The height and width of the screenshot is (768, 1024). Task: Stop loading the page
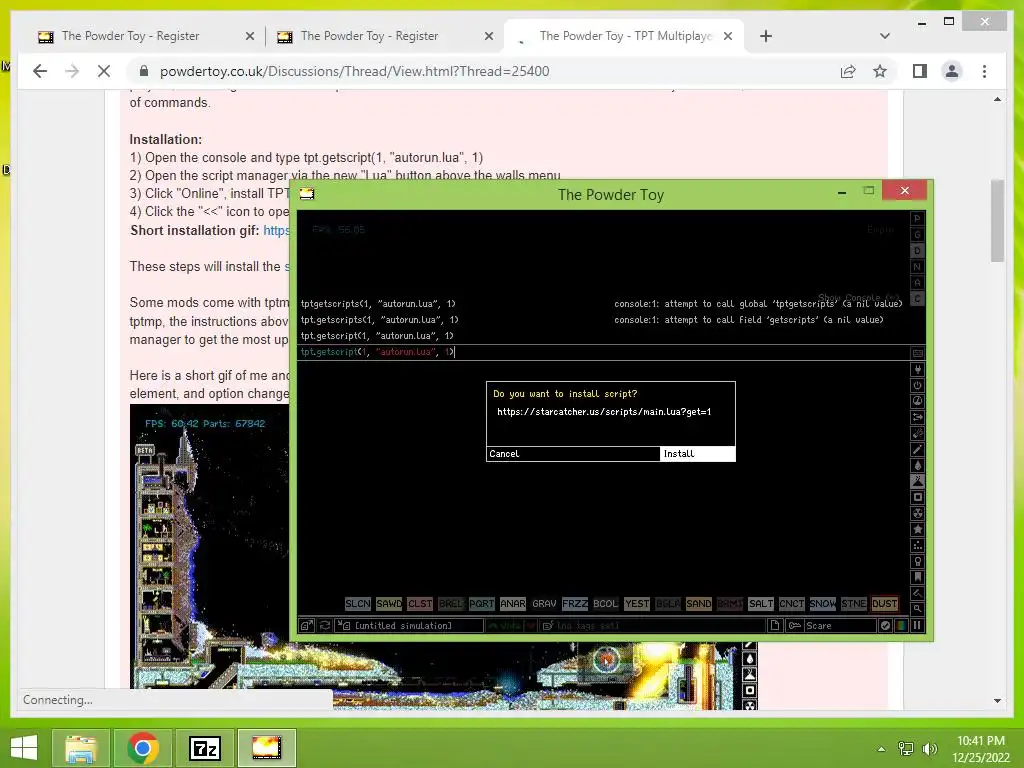pyautogui.click(x=104, y=71)
